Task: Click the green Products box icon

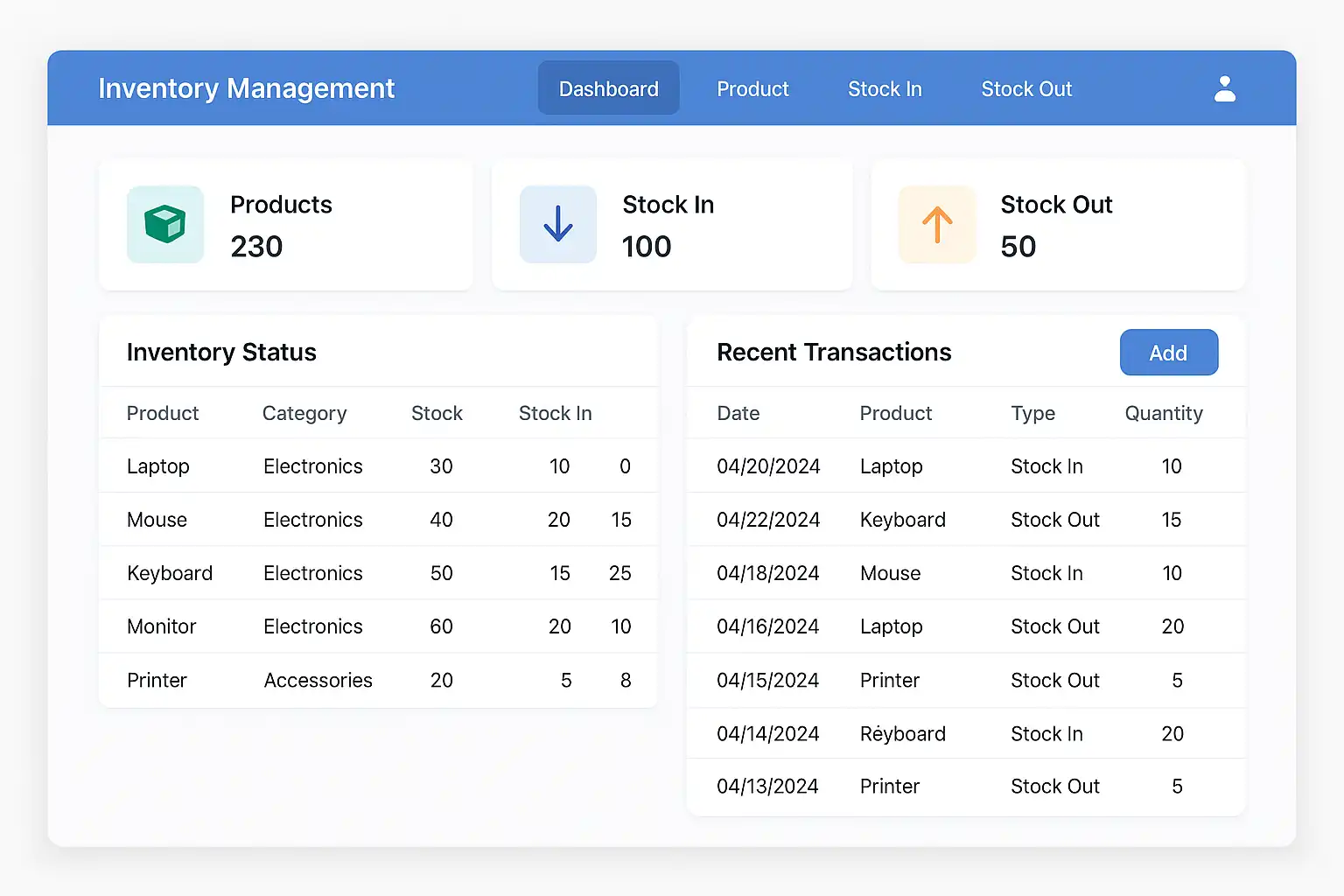Action: pyautogui.click(x=165, y=225)
